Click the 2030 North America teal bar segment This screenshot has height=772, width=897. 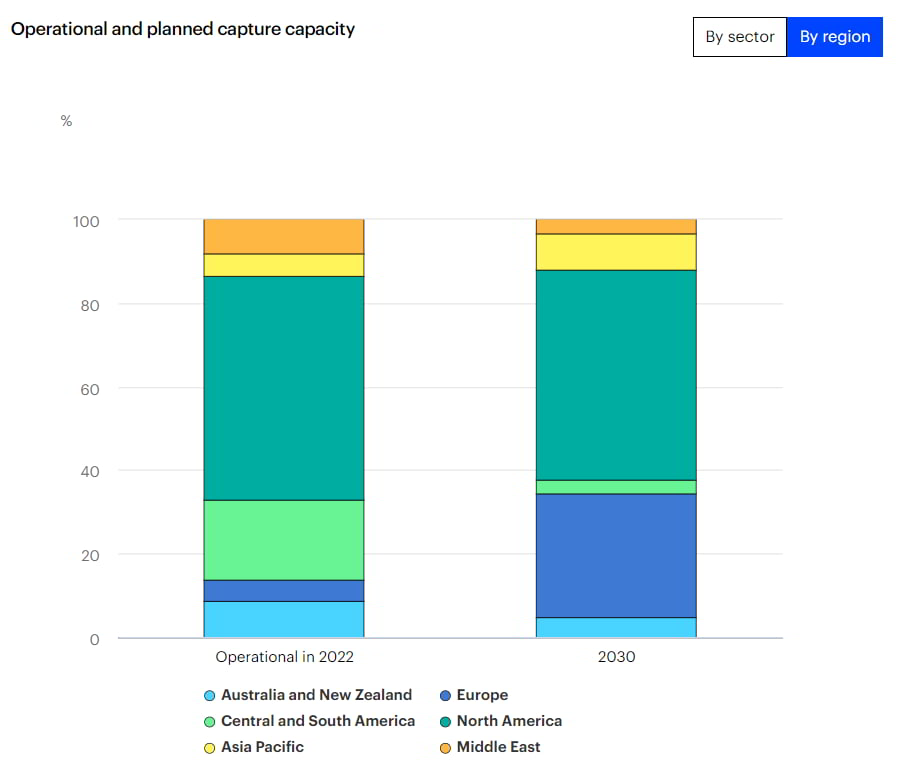(x=616, y=375)
